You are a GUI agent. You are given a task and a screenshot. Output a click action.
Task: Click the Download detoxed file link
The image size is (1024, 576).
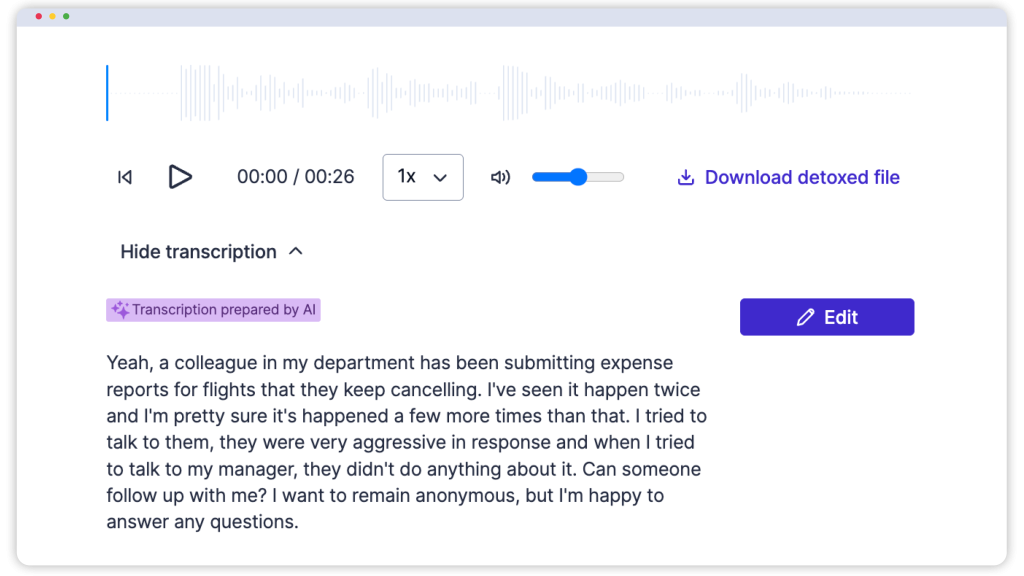(x=802, y=177)
